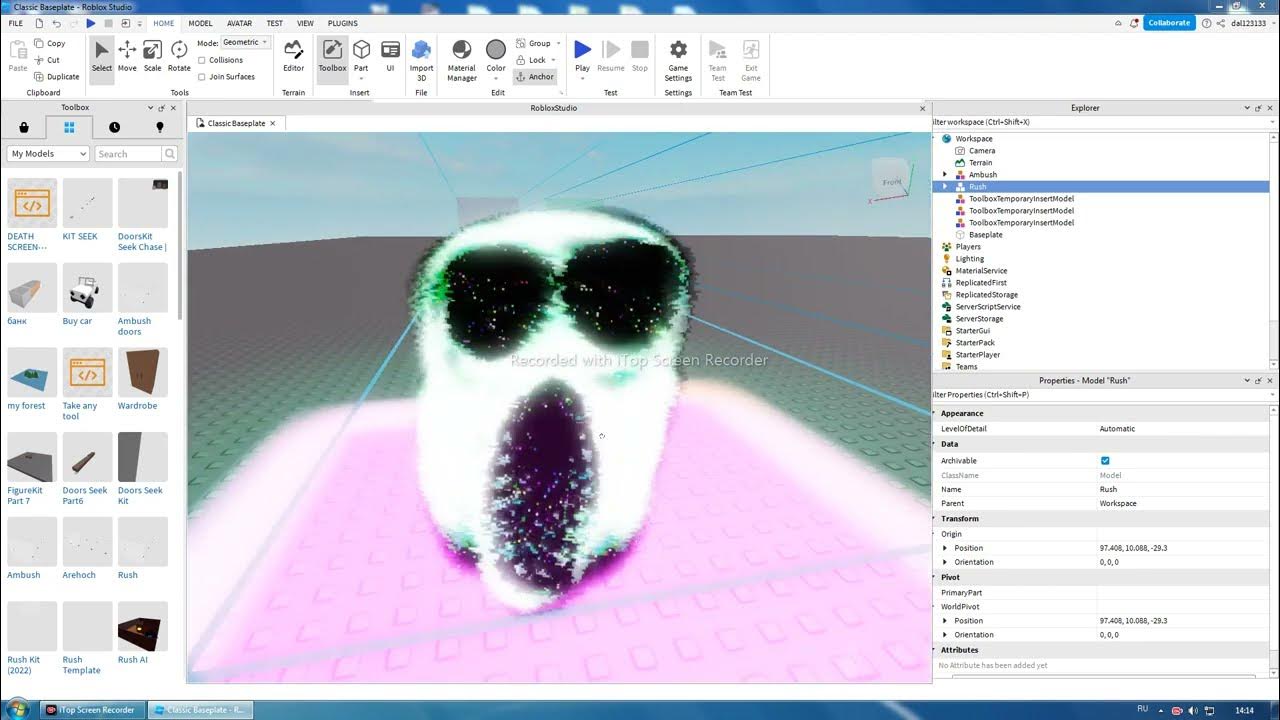Click the Windows Start button

click(18, 710)
